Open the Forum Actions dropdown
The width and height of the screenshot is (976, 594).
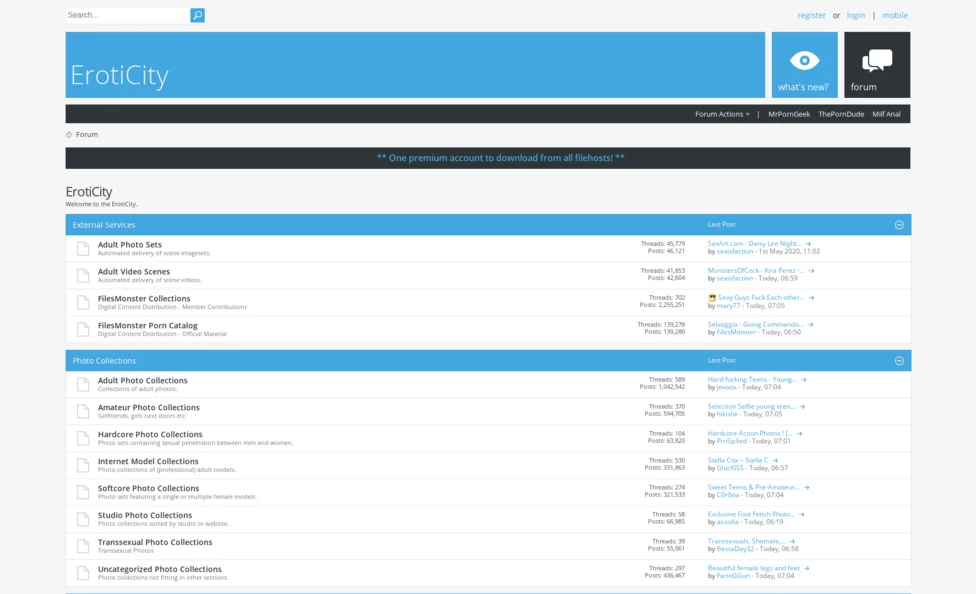[x=722, y=114]
